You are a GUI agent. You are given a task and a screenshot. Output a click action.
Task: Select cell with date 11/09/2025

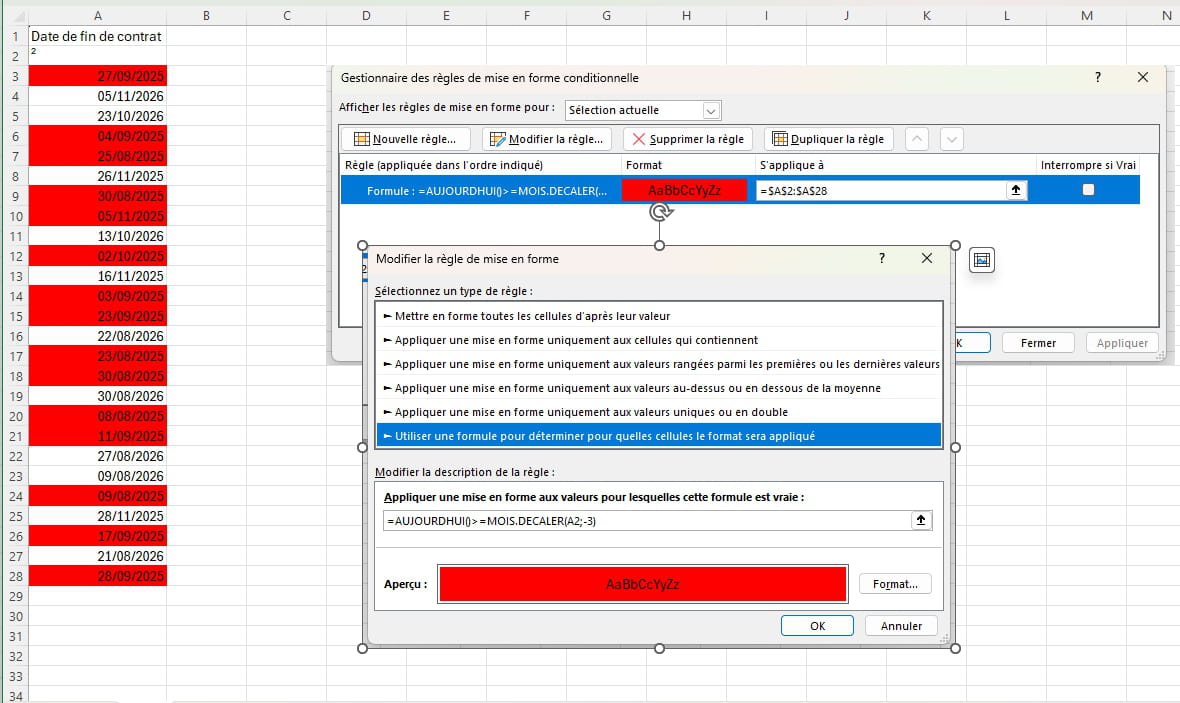pyautogui.click(x=98, y=437)
